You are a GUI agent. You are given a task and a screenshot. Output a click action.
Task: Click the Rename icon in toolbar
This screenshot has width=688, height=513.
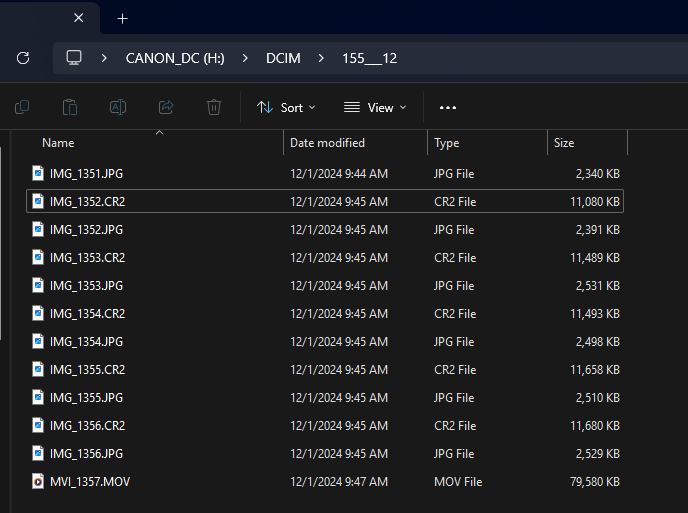pos(118,107)
